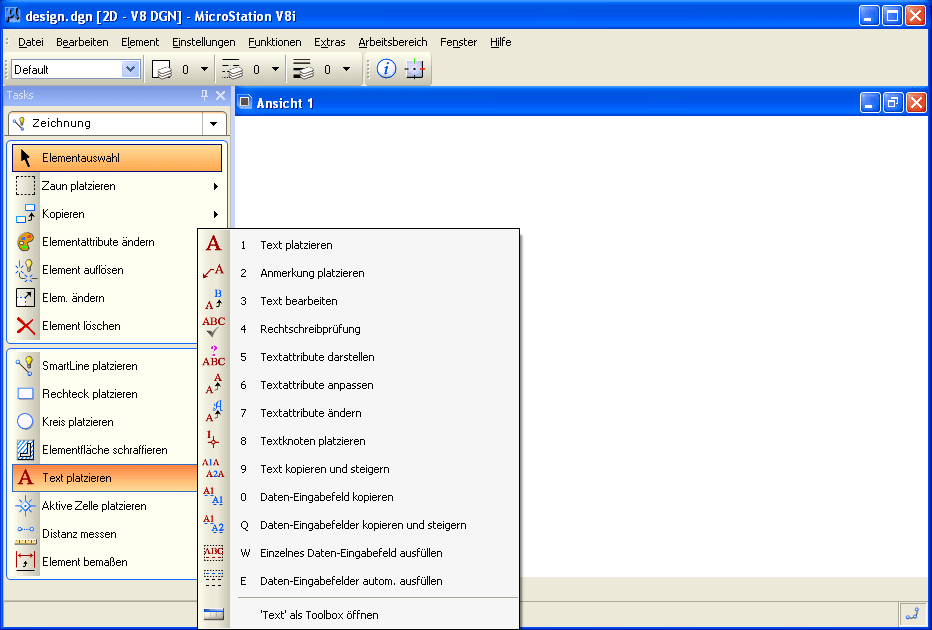Choose the Elementfläche schraffieren hatch tool

click(26, 450)
